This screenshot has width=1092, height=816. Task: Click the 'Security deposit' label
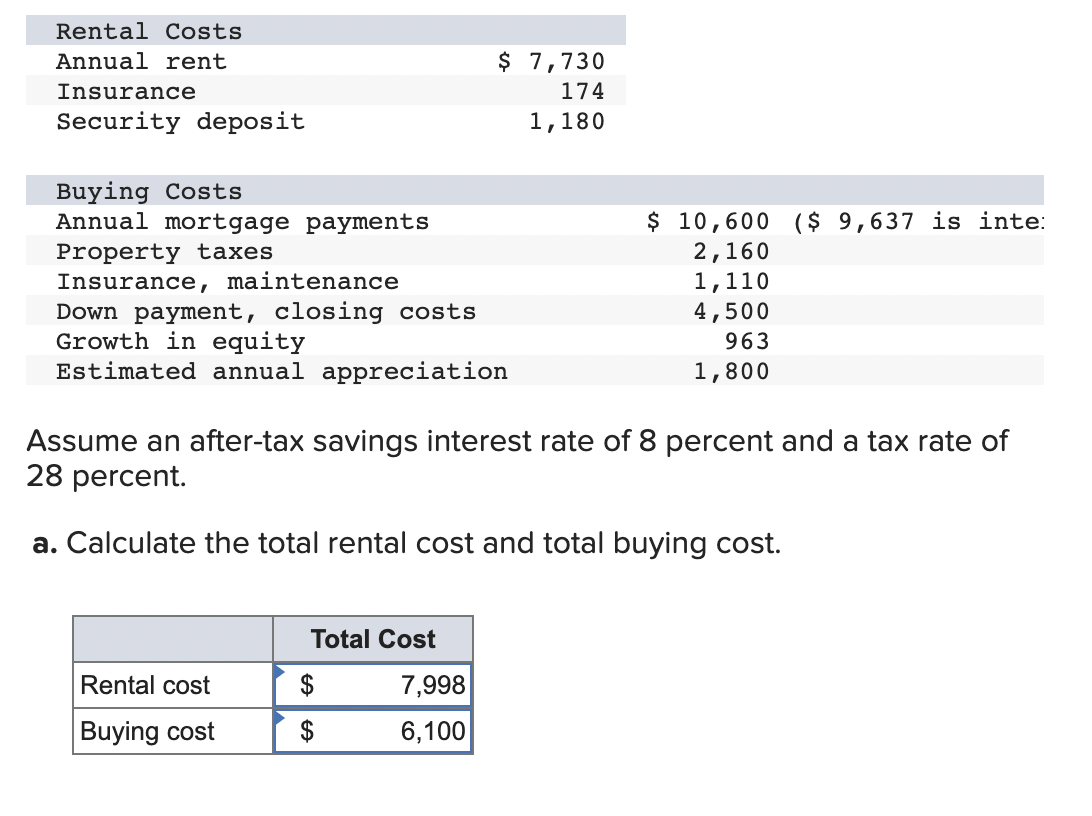tap(180, 122)
